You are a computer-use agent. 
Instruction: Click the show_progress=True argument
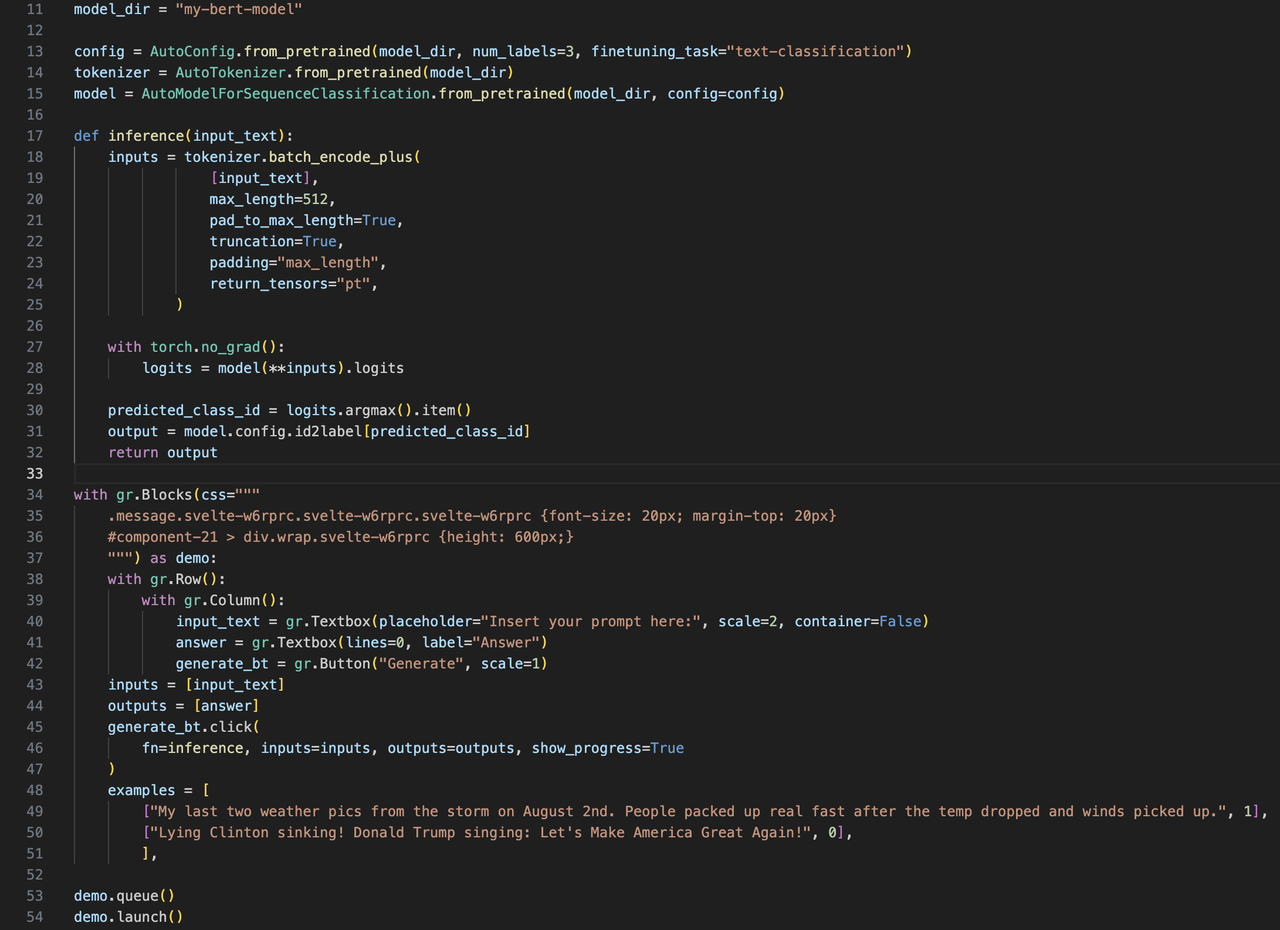coord(608,748)
